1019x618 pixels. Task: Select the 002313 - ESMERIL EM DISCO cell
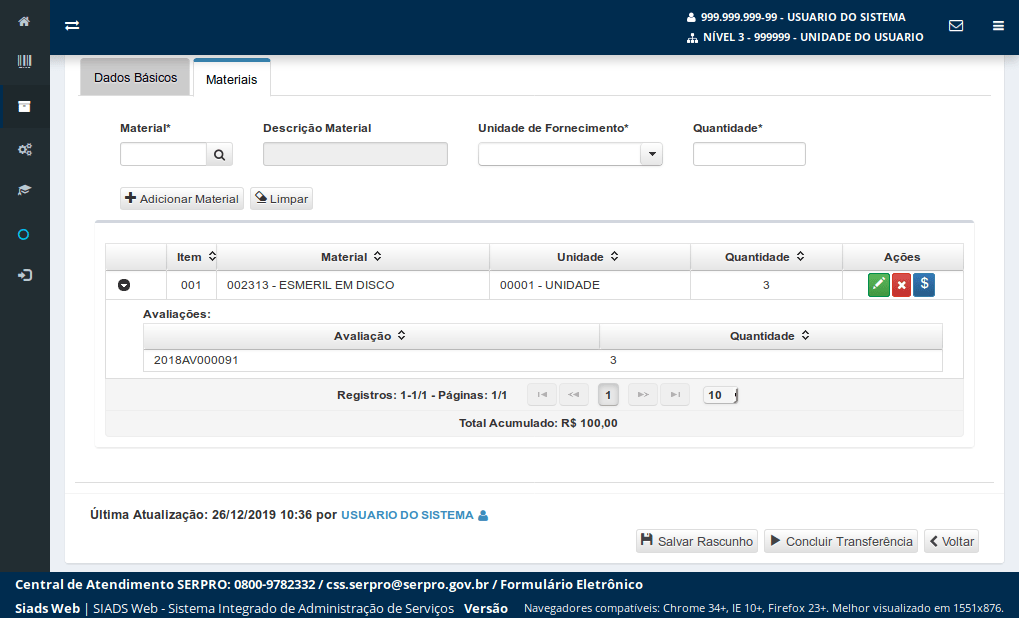point(353,285)
